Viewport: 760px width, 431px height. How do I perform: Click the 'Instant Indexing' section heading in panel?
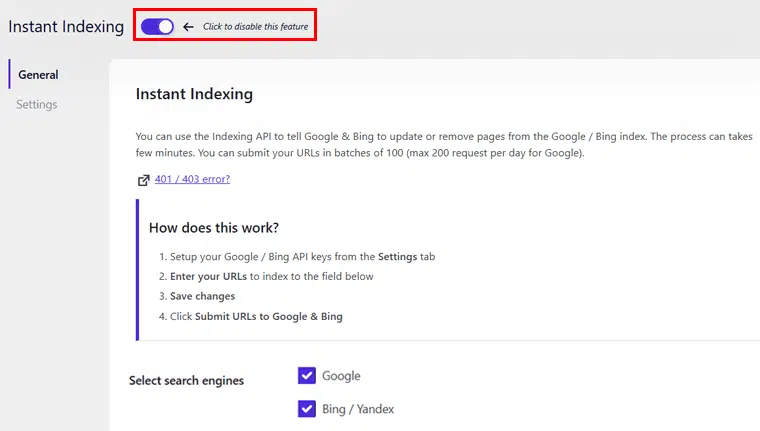(194, 94)
